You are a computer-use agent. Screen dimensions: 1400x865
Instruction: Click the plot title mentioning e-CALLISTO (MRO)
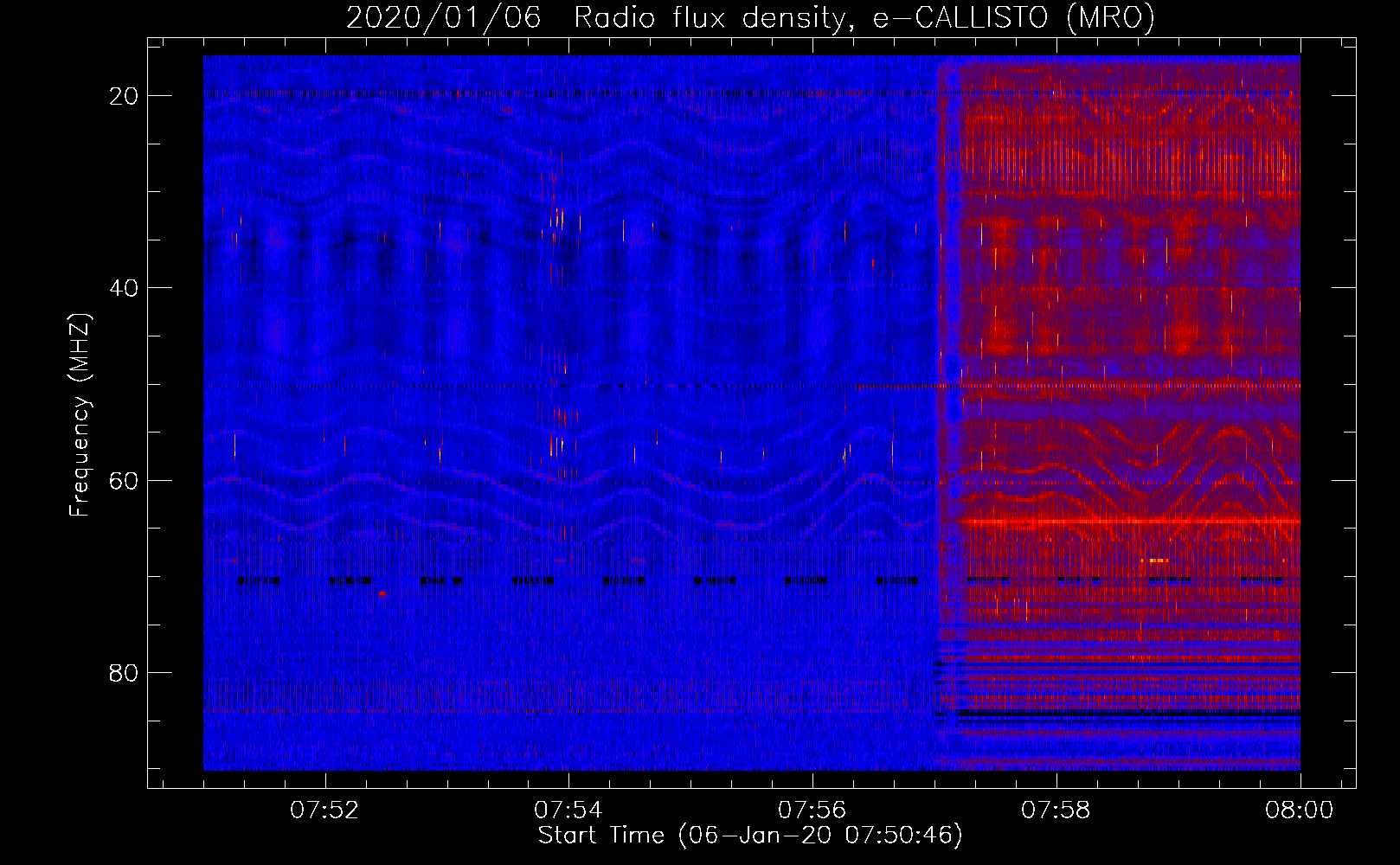[750, 17]
